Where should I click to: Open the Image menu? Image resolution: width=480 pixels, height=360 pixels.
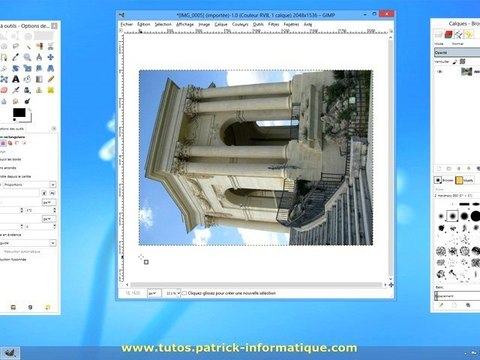click(x=204, y=24)
